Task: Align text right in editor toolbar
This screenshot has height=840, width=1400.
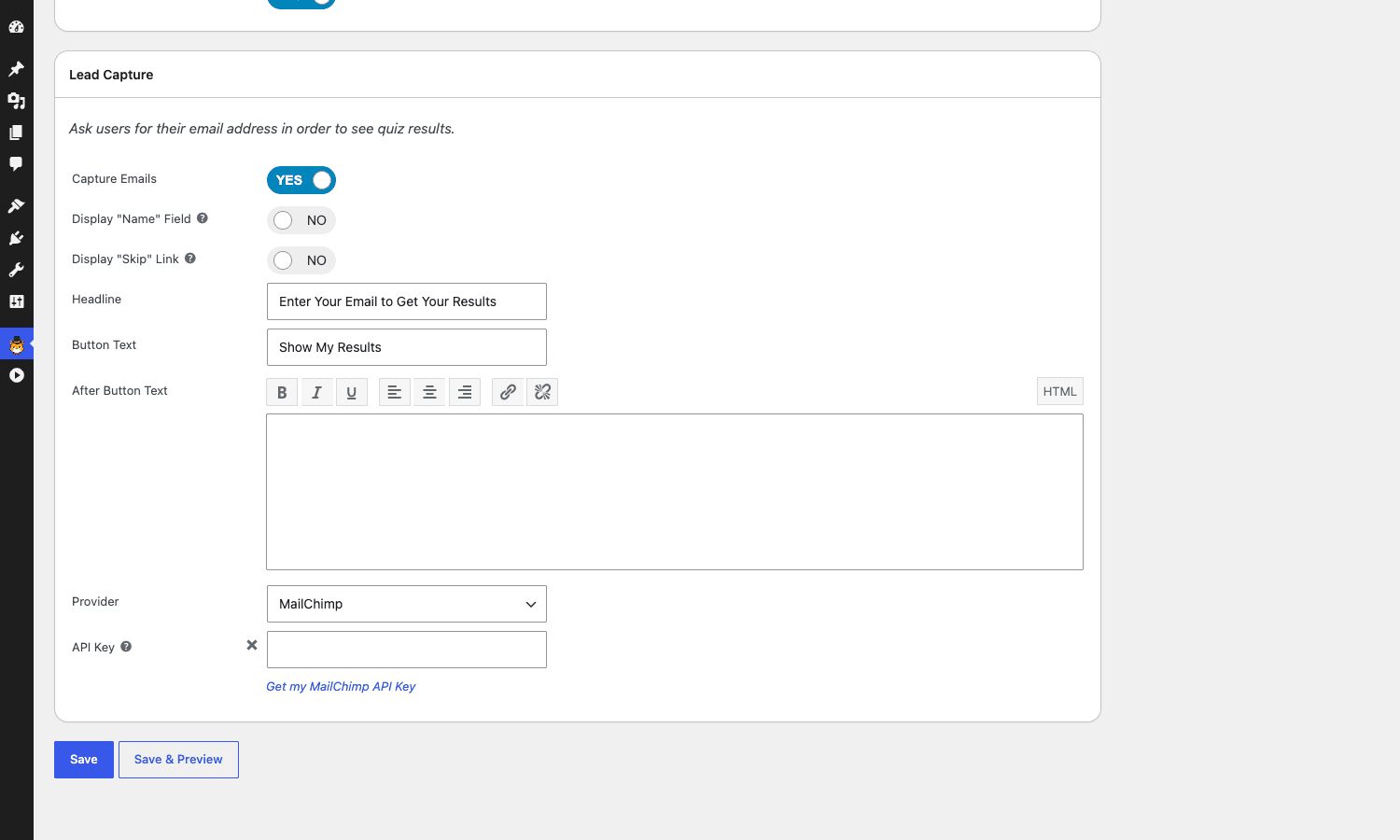Action: (x=465, y=392)
